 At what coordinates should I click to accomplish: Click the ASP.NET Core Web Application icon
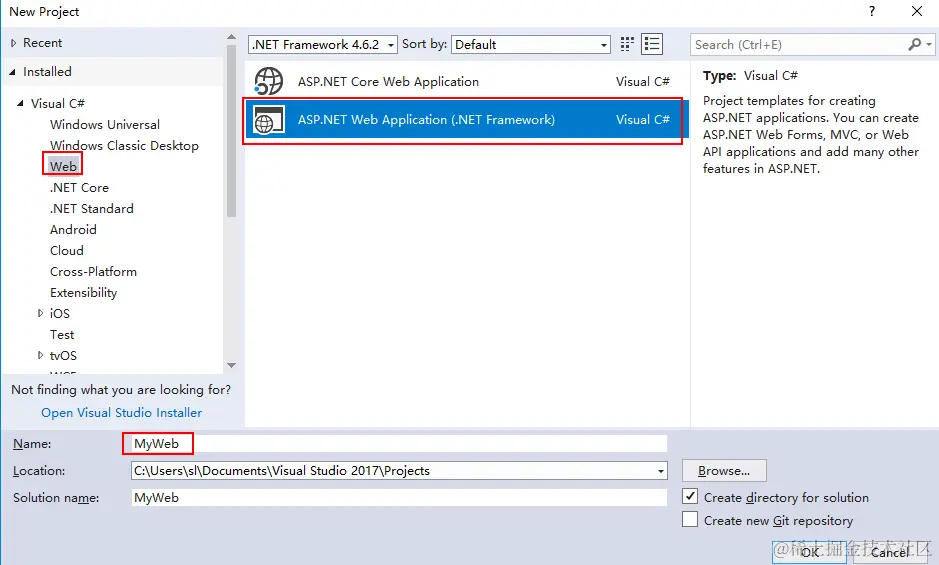pos(268,81)
